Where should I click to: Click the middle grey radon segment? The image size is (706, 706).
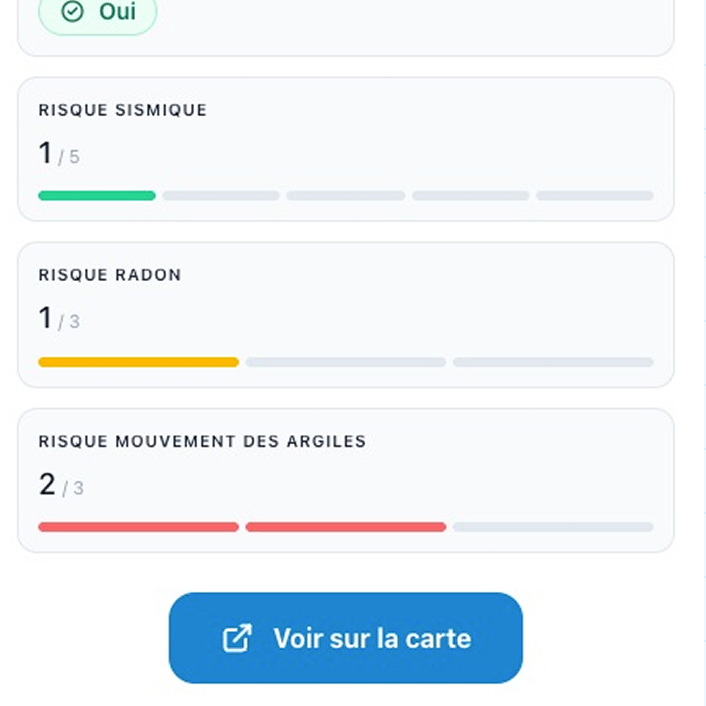point(346,362)
